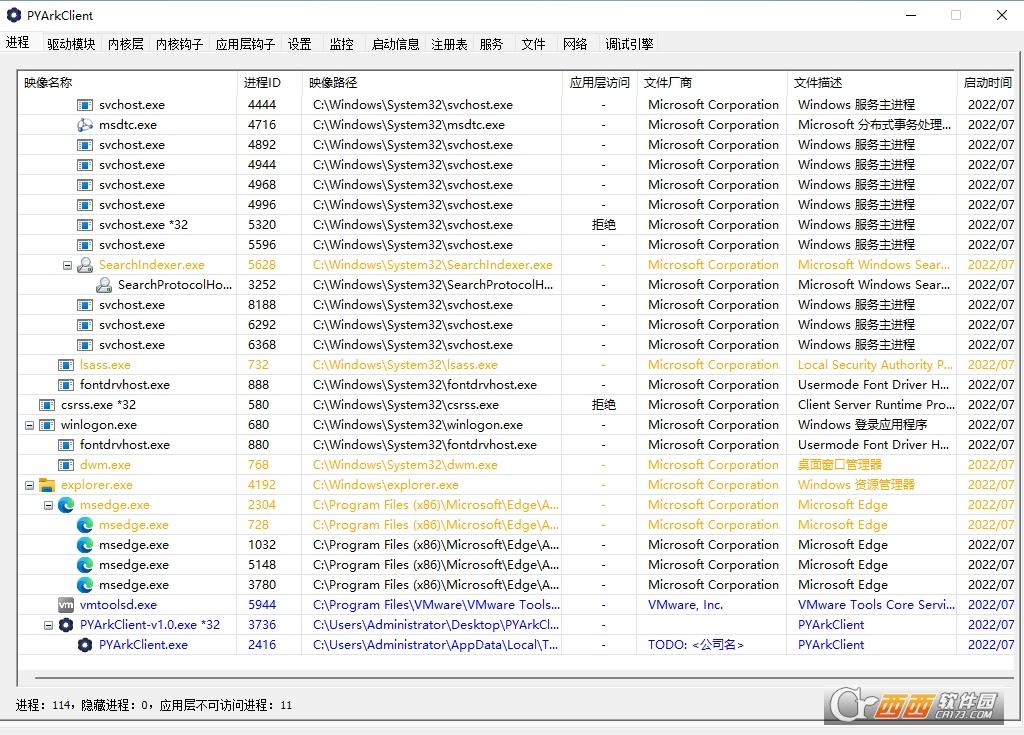
Task: Select Local Security Authority description cell
Action: pos(872,365)
